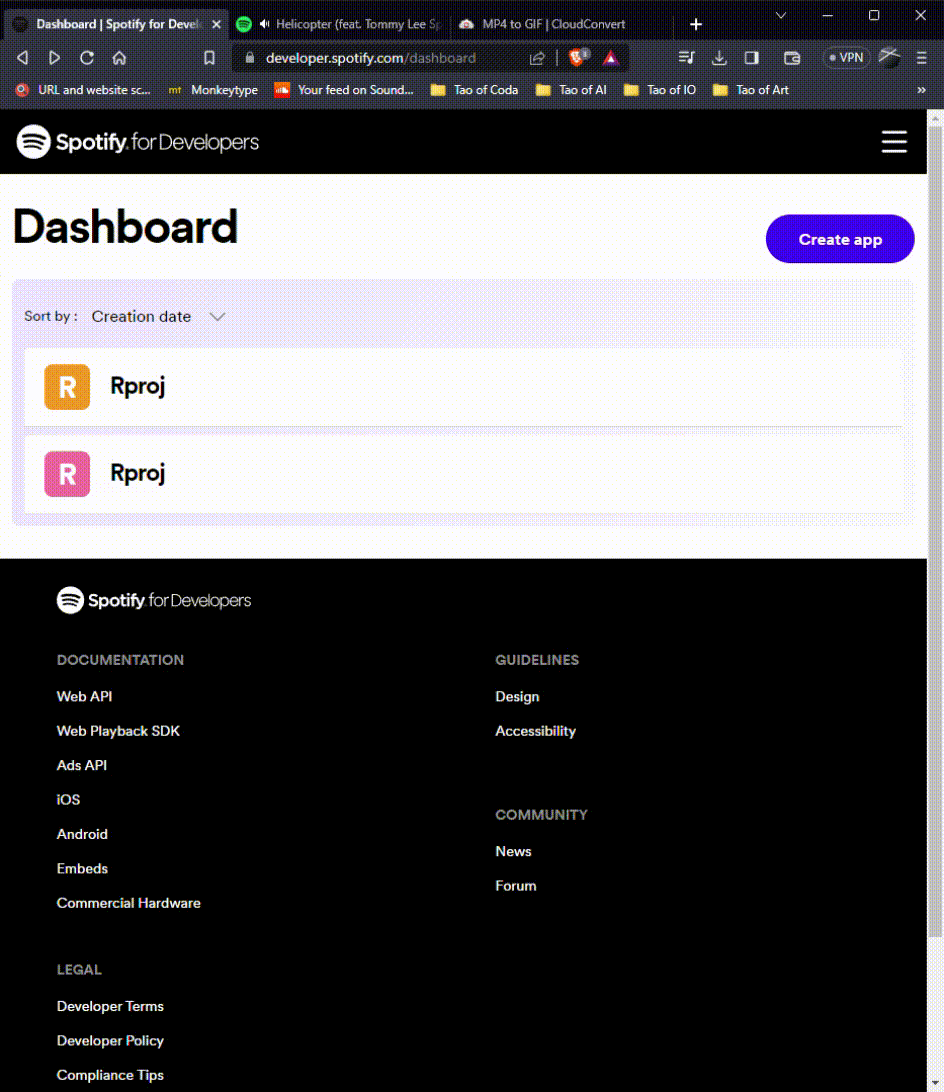
Task: Open the pink R app icon for Rproj
Action: [67, 474]
